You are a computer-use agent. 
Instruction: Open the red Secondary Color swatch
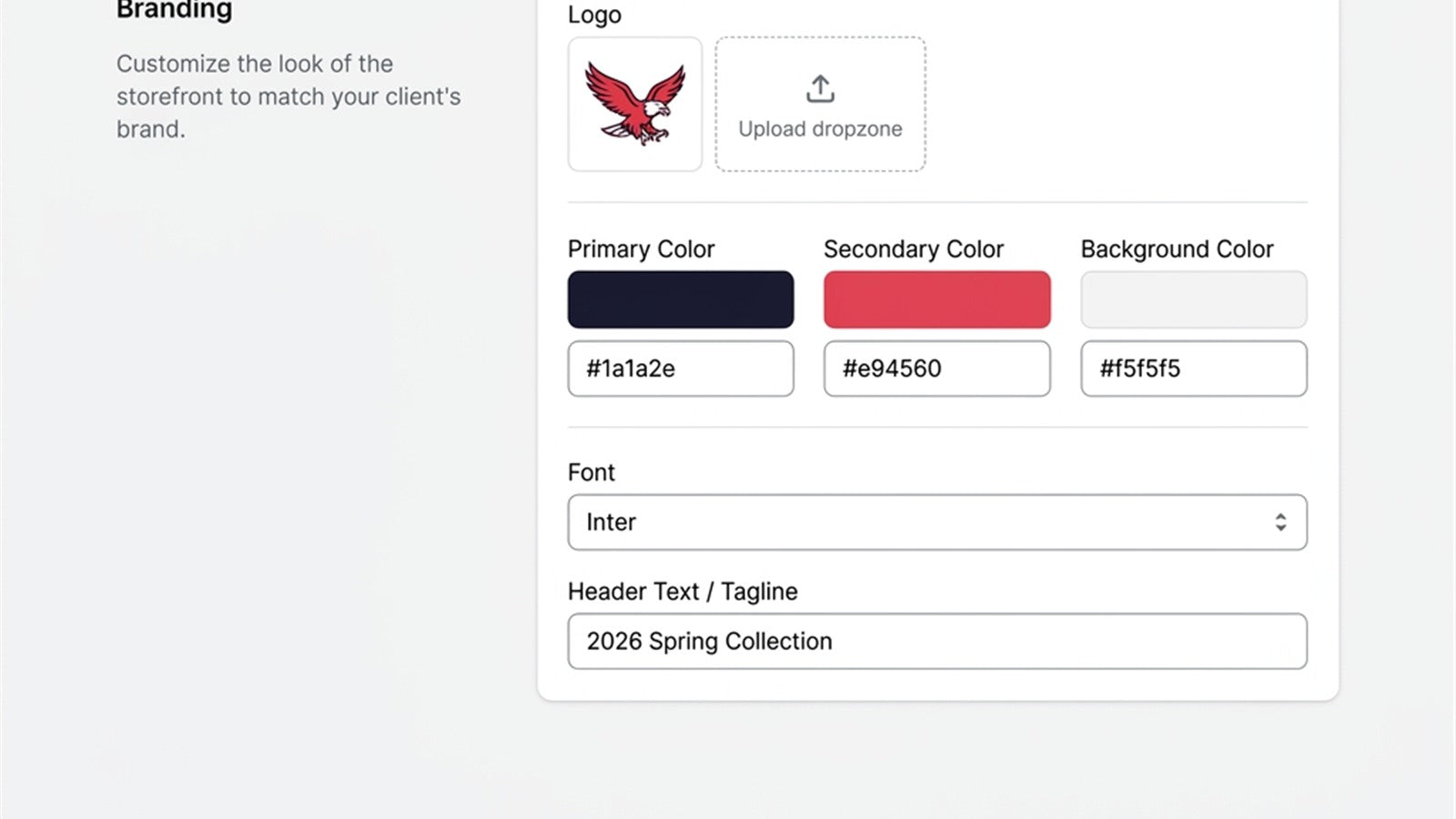coord(937,299)
